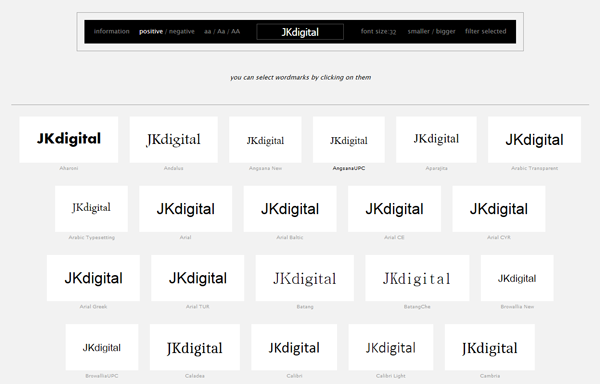Select the Andalus wordmark card
Image resolution: width=600 pixels, height=384 pixels.
click(174, 140)
